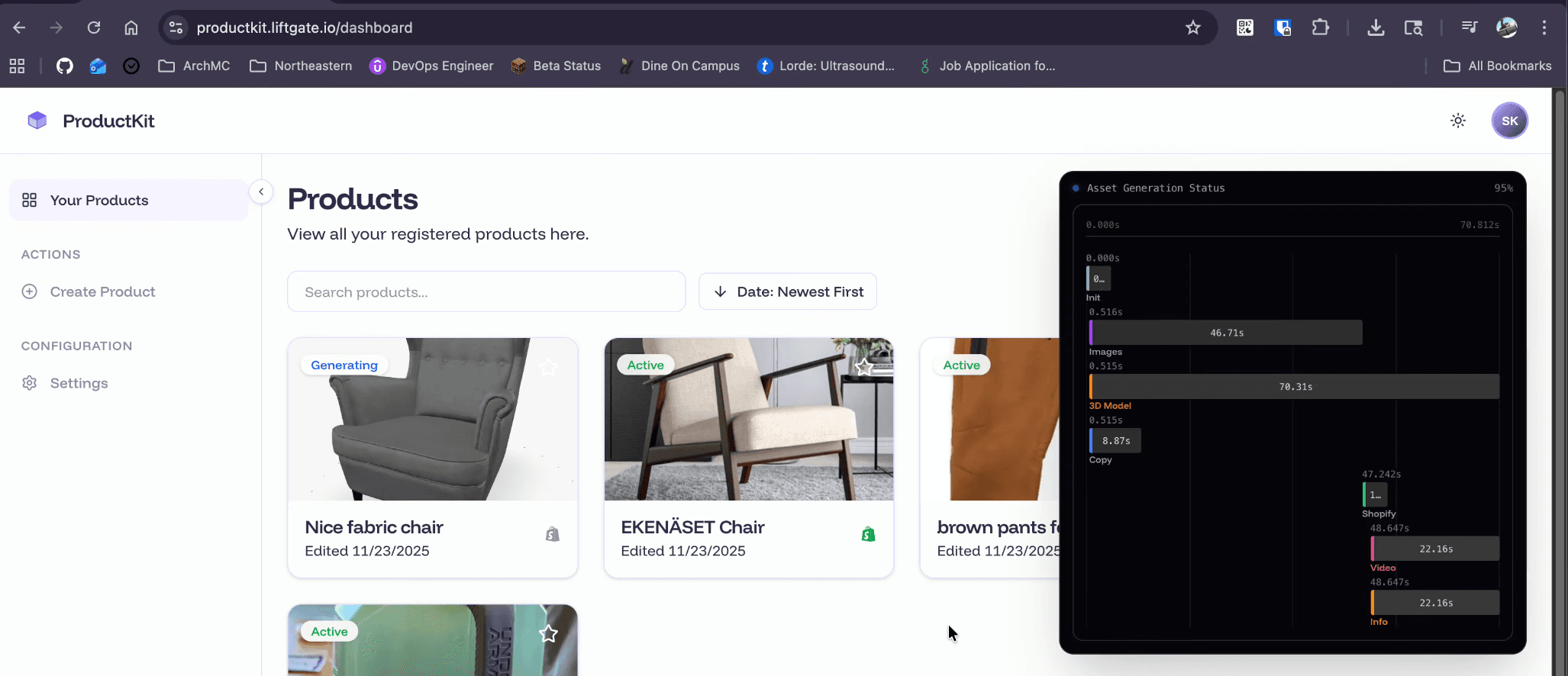This screenshot has height=676, width=1568.
Task: Open the Northeastern bookmarks folder
Action: point(301,66)
